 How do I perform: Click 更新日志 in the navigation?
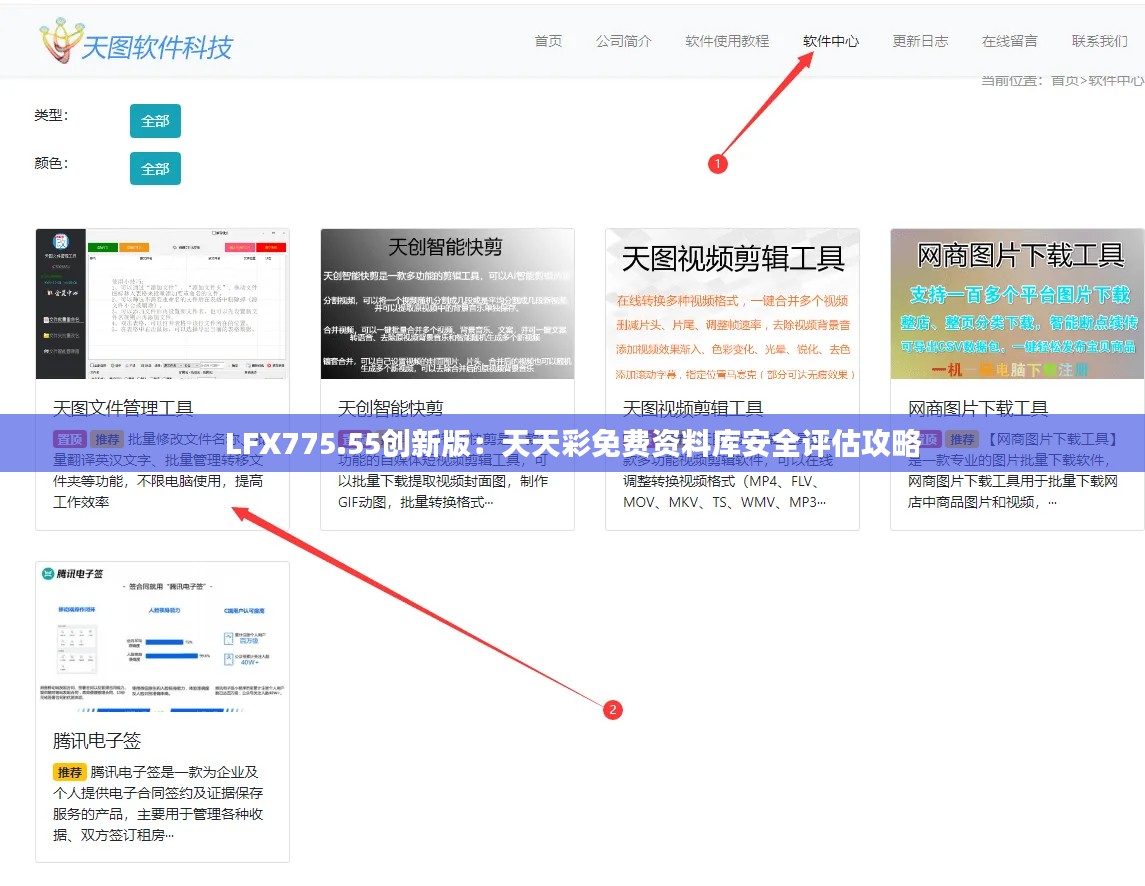pos(920,41)
